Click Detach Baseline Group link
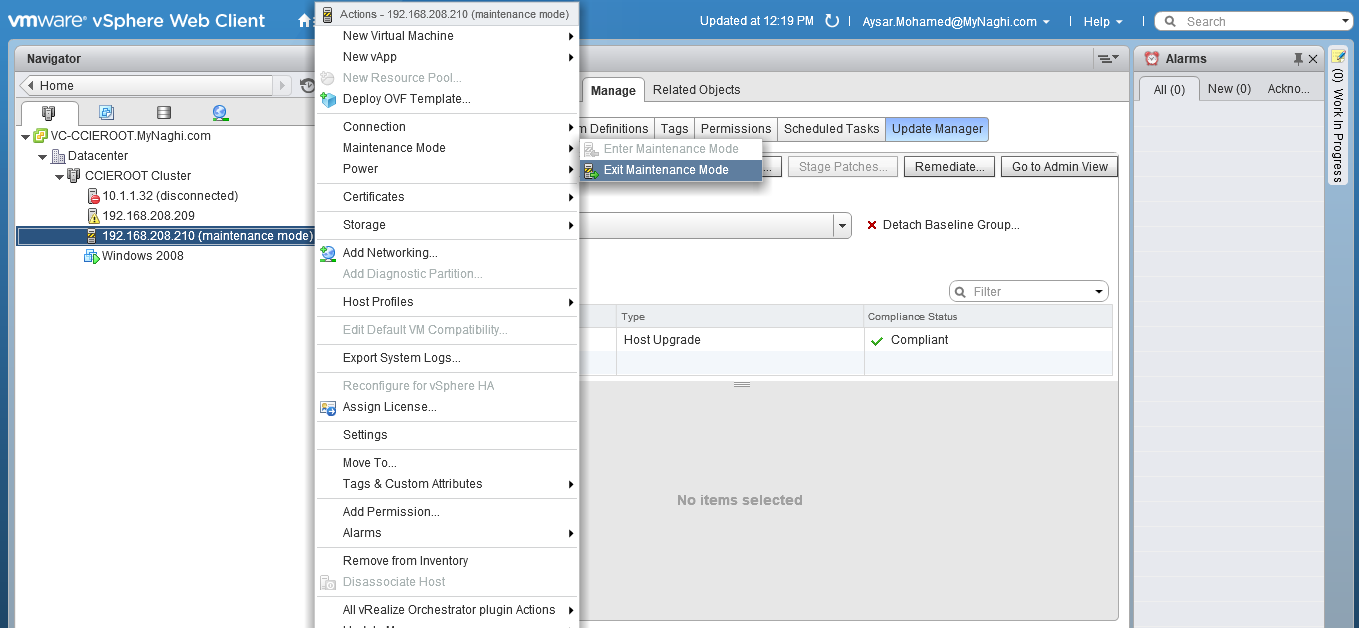The image size is (1359, 628). (950, 225)
